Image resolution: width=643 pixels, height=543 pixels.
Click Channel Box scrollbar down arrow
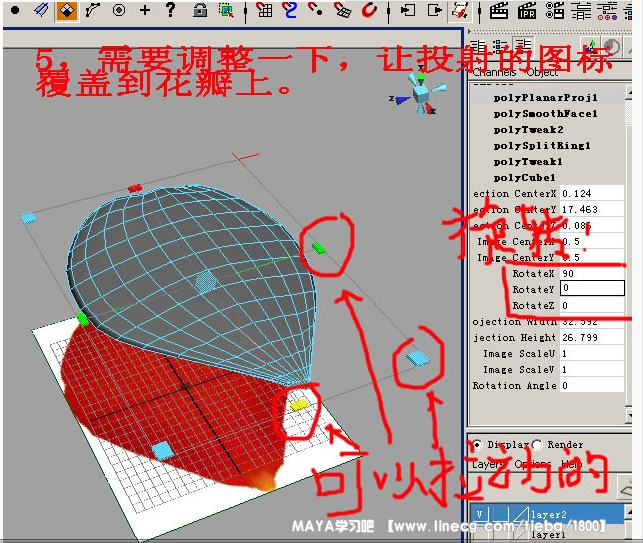[x=628, y=415]
